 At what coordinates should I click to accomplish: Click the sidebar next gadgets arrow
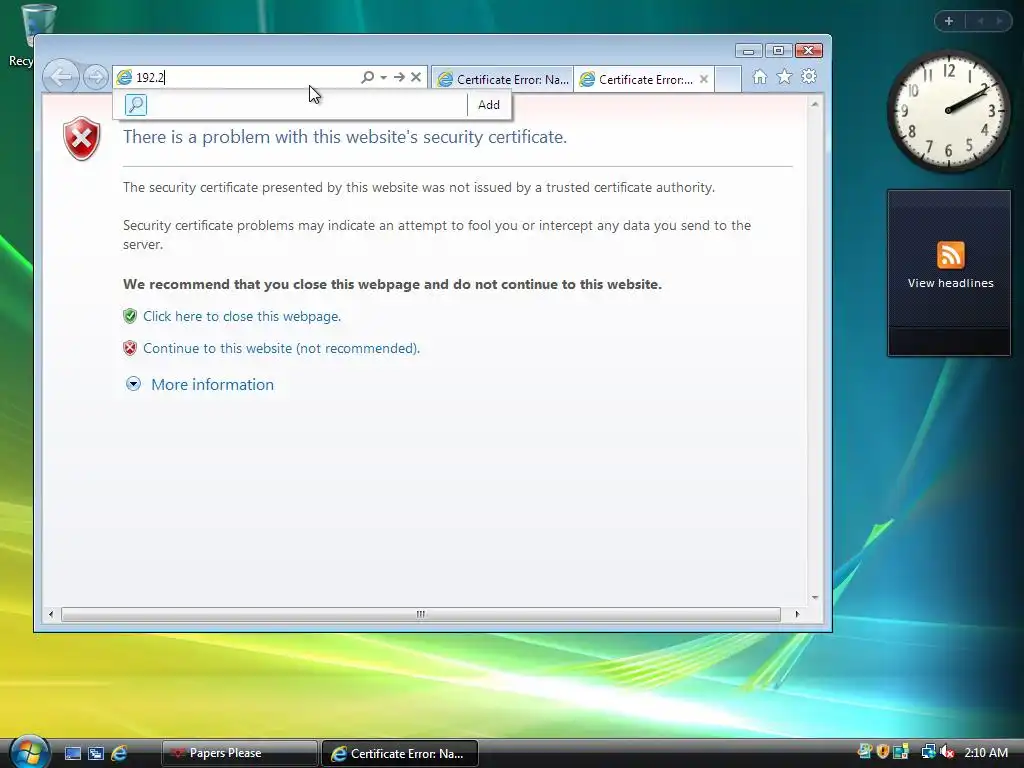point(999,21)
